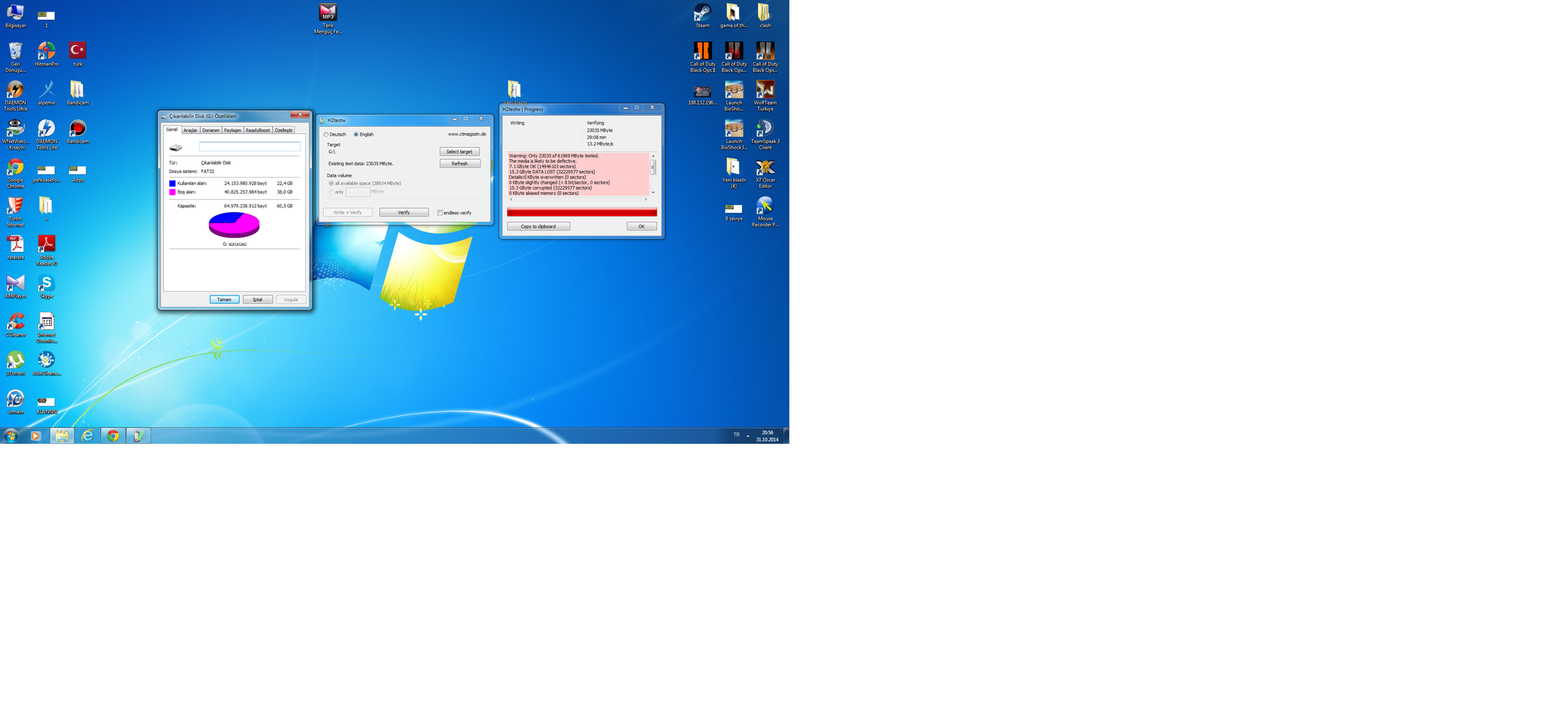Open the alpemix desktop icon
This screenshot has width=1568, height=715.
pyautogui.click(x=47, y=93)
